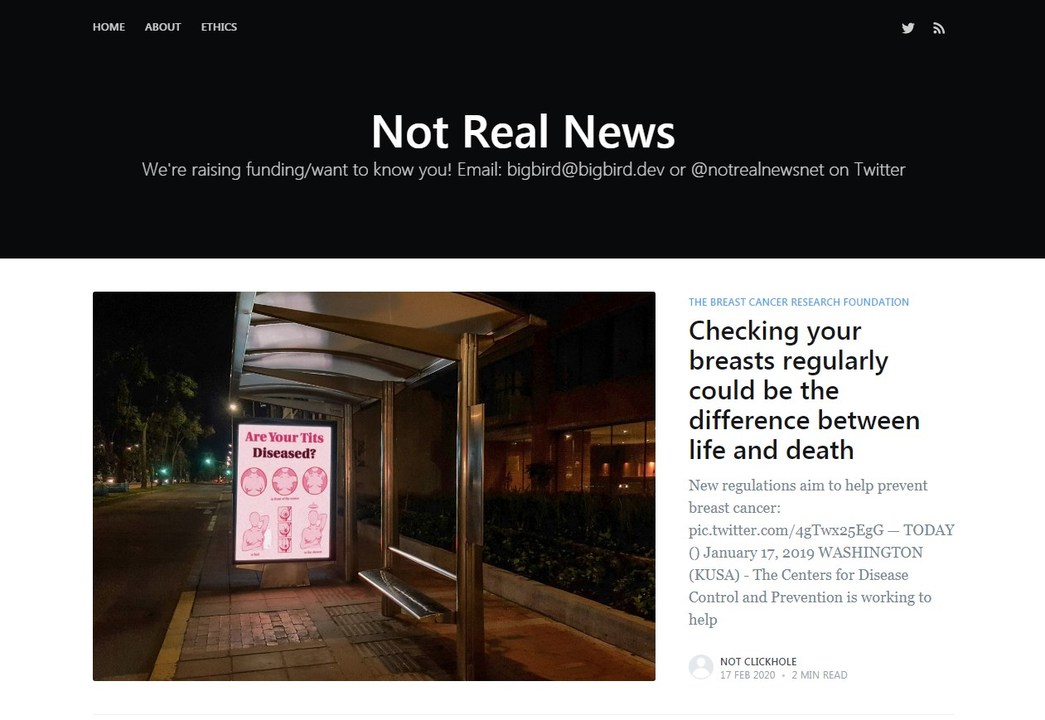Click the Not Real News site title

click(522, 131)
